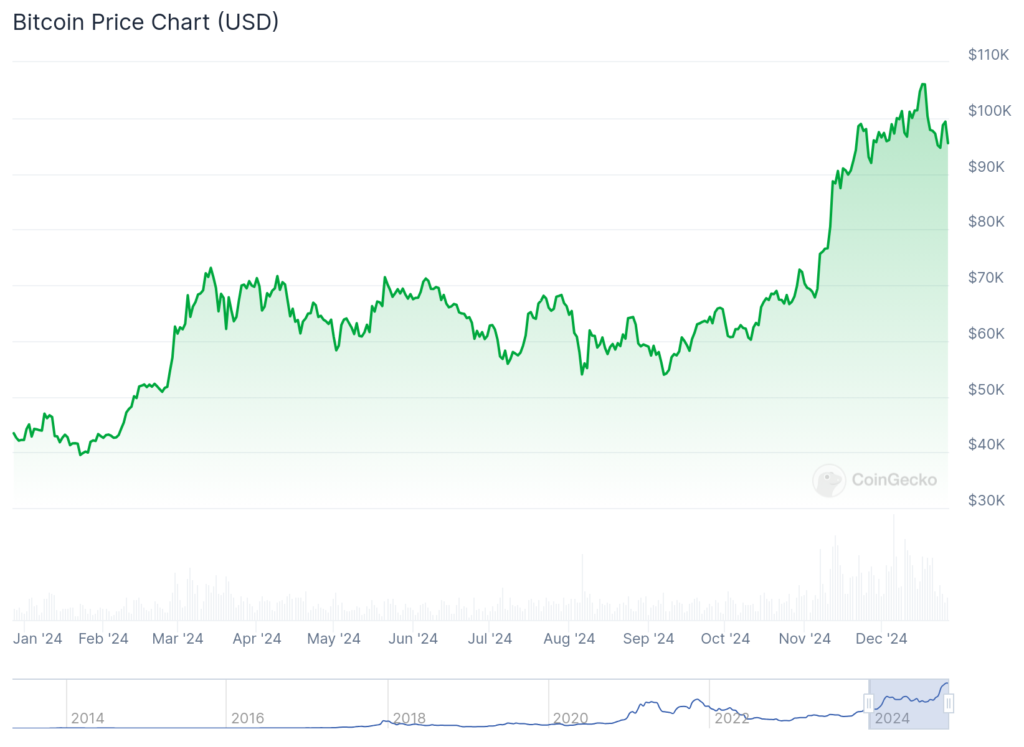Click the Bitcoin Price Chart (USD) title

click(146, 22)
